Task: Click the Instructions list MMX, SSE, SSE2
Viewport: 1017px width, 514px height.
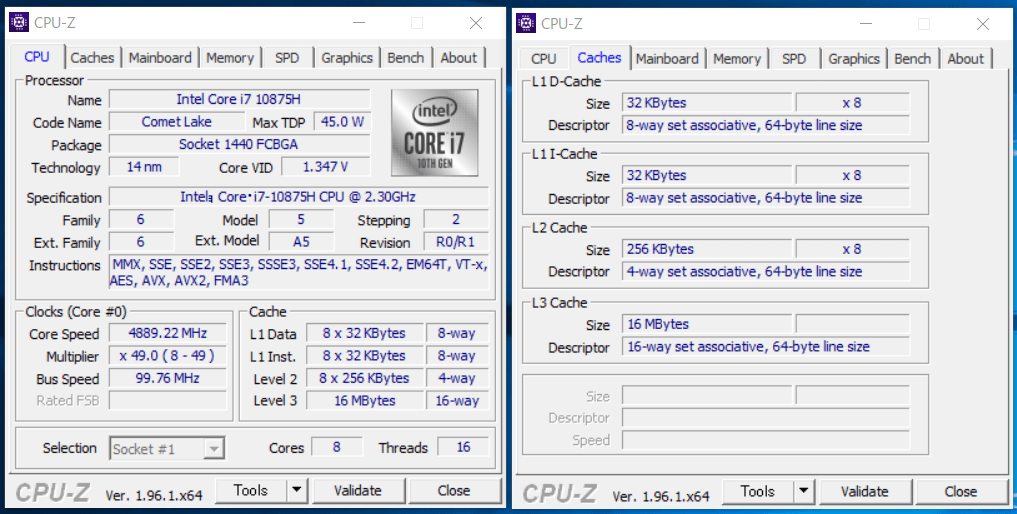Action: [298, 273]
